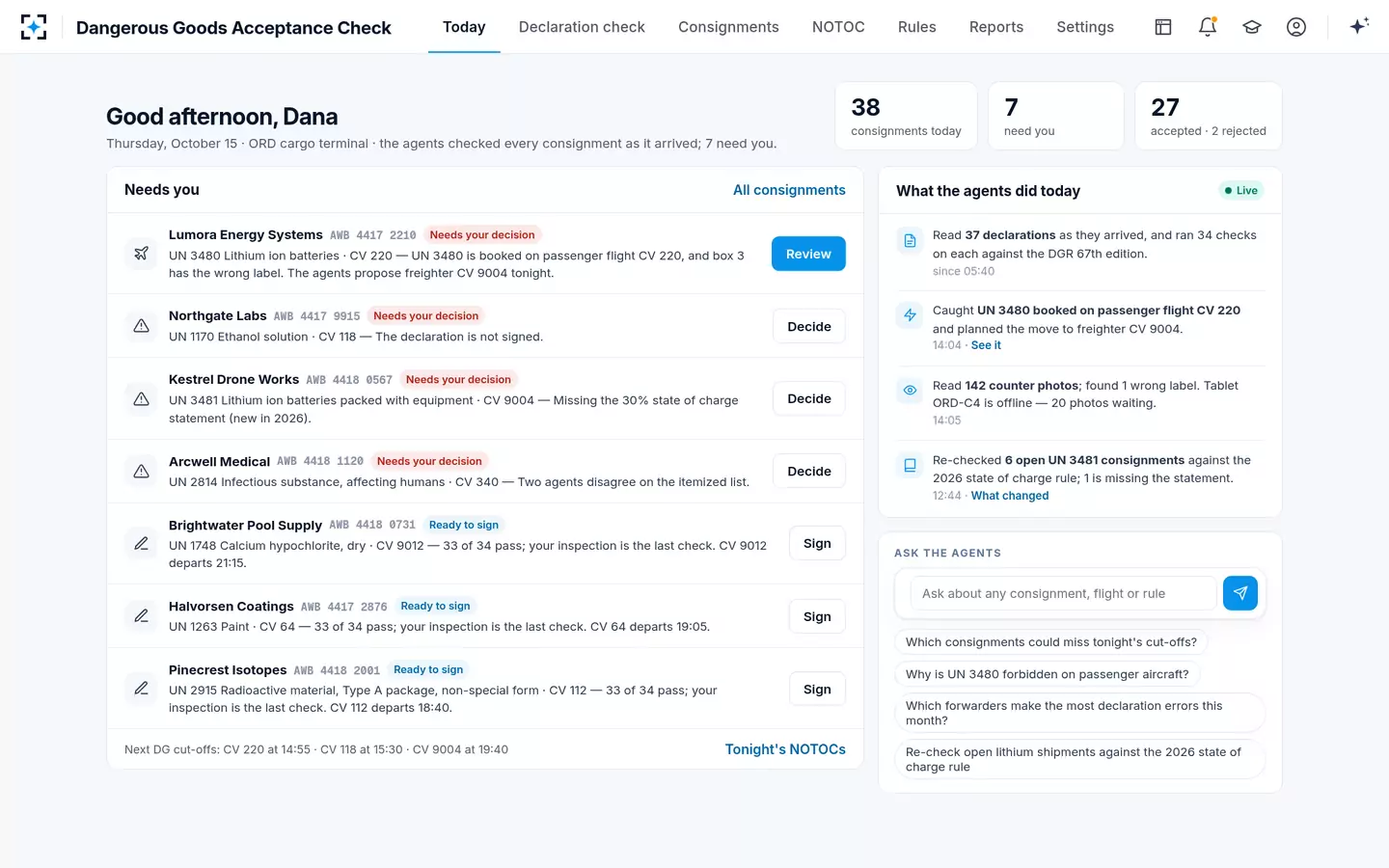The image size is (1389, 868).
Task: Click the pen icon for Pinecrest Isotopes
Action: (x=141, y=689)
